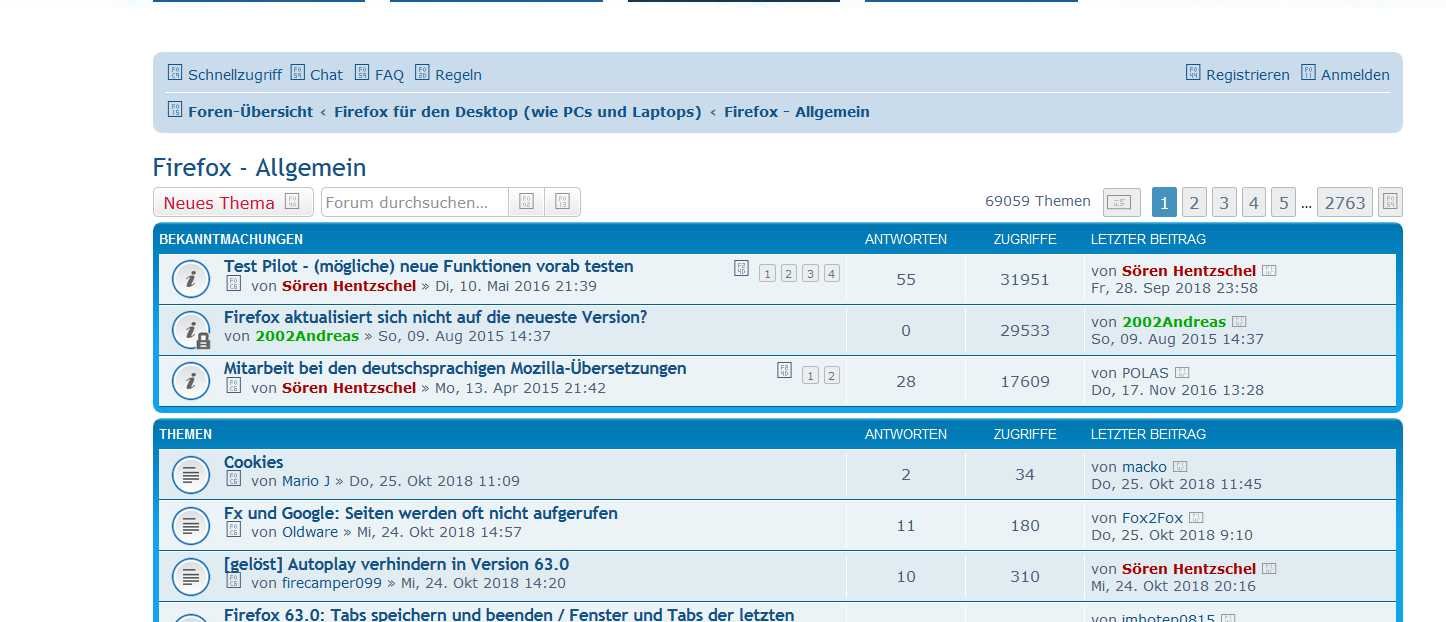Open firecamper099 user profile
This screenshot has height=622, width=1446.
332,583
